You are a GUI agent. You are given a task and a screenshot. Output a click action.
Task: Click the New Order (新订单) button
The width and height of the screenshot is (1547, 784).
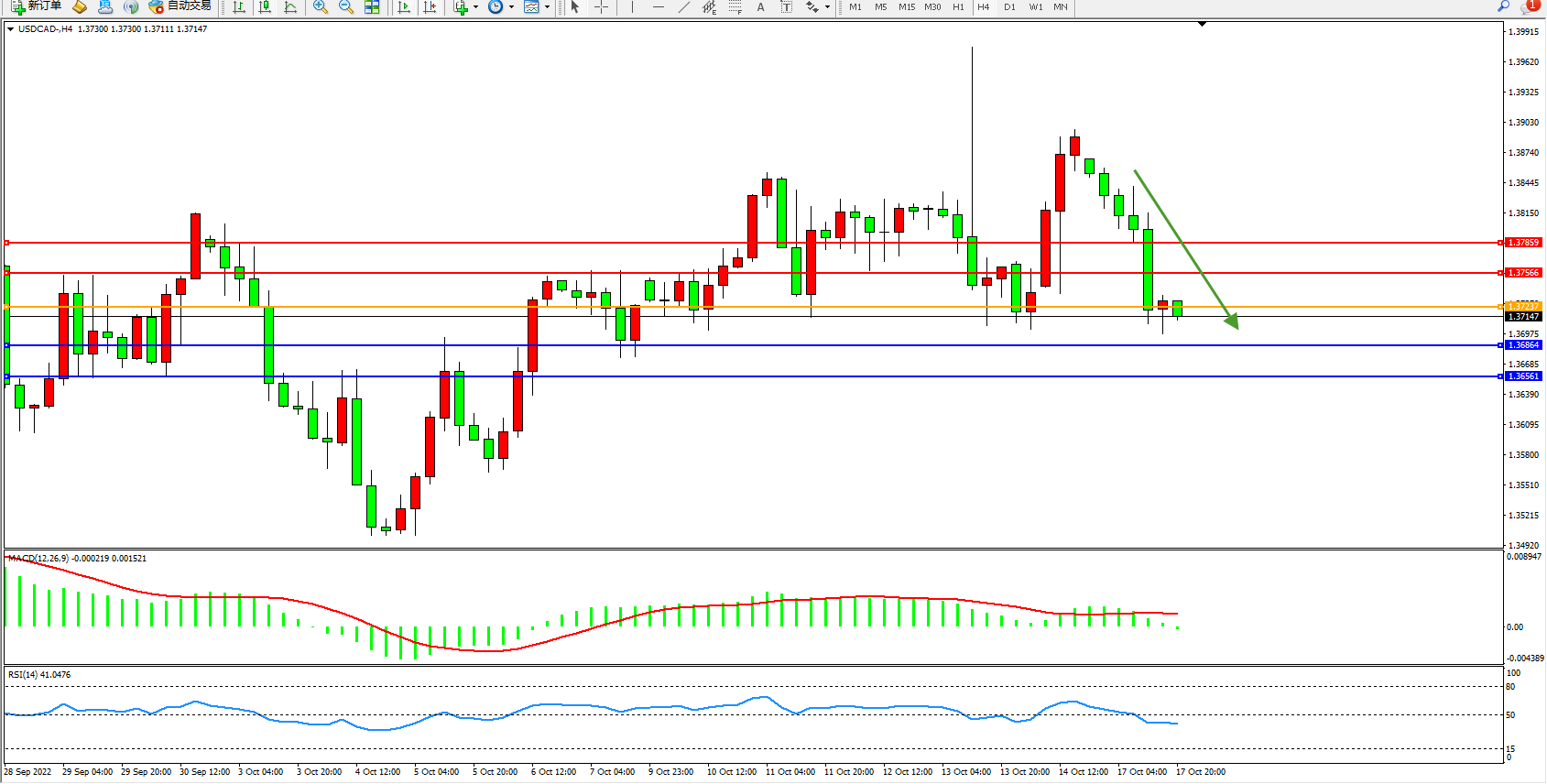pos(37,6)
